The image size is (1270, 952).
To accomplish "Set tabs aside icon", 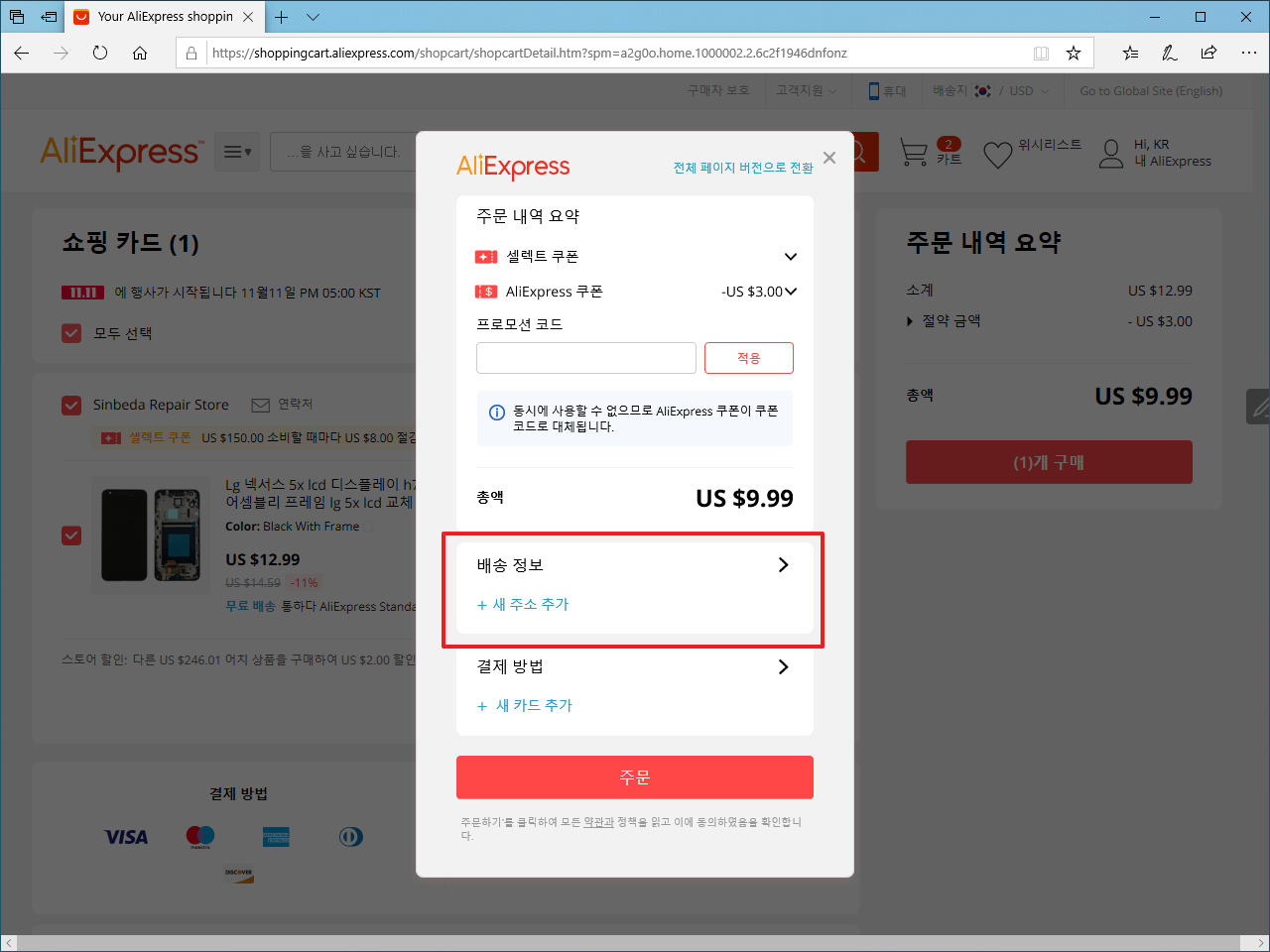I will [49, 17].
